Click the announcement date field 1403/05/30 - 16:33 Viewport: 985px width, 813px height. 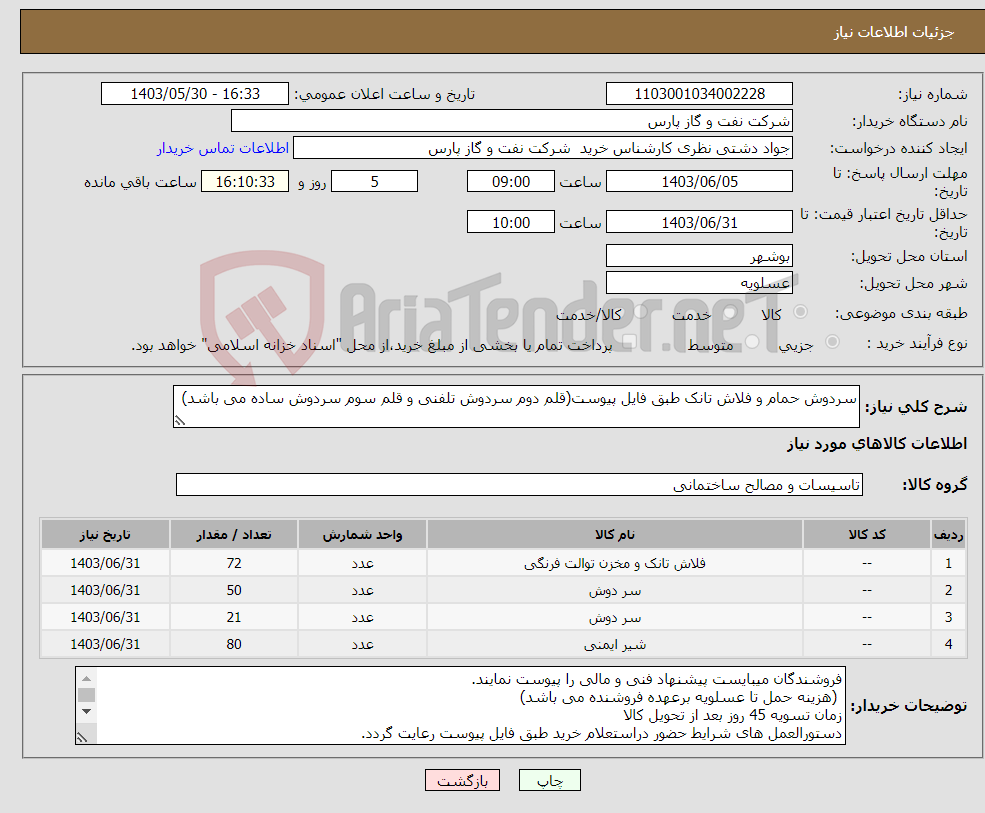point(195,94)
